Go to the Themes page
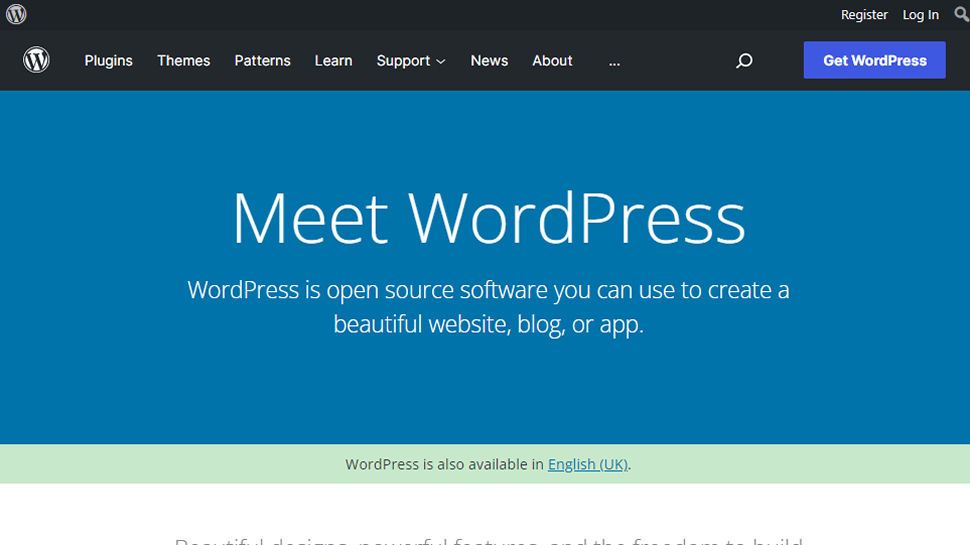This screenshot has height=545, width=970. (184, 61)
